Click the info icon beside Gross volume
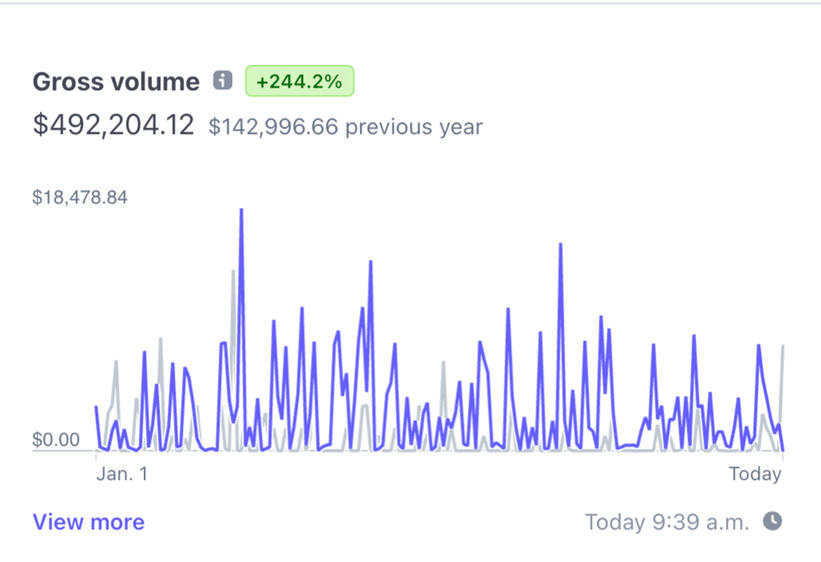 point(223,81)
